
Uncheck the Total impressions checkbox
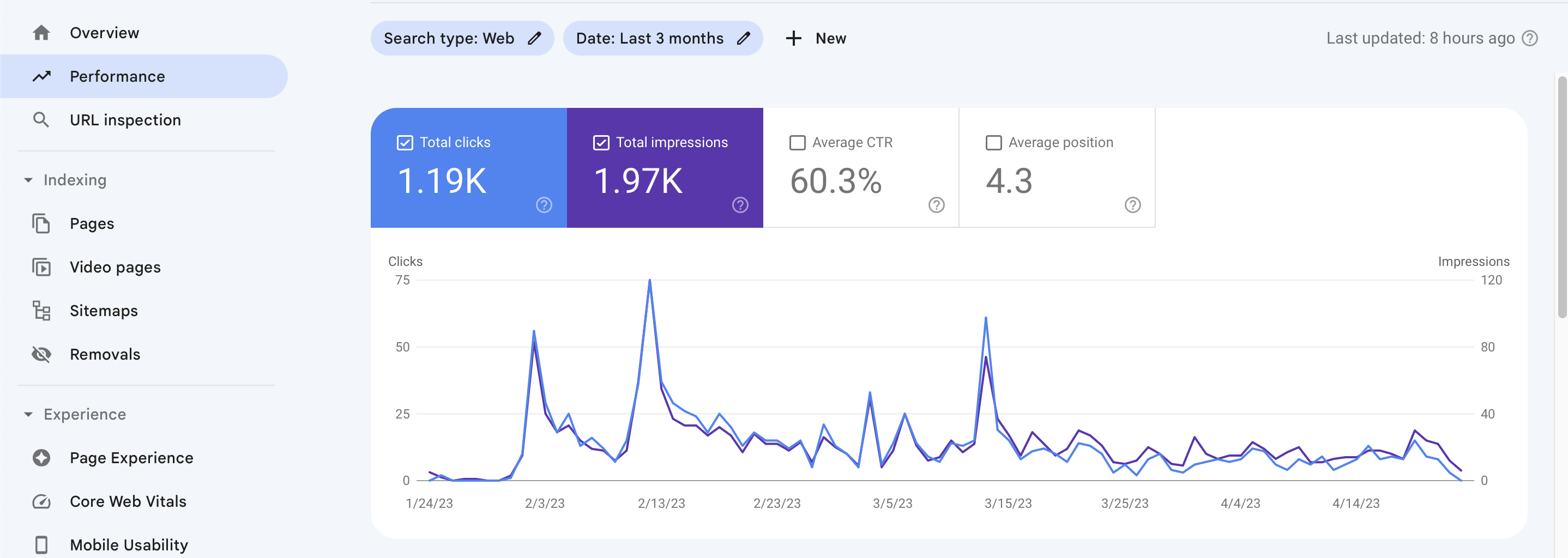click(601, 142)
